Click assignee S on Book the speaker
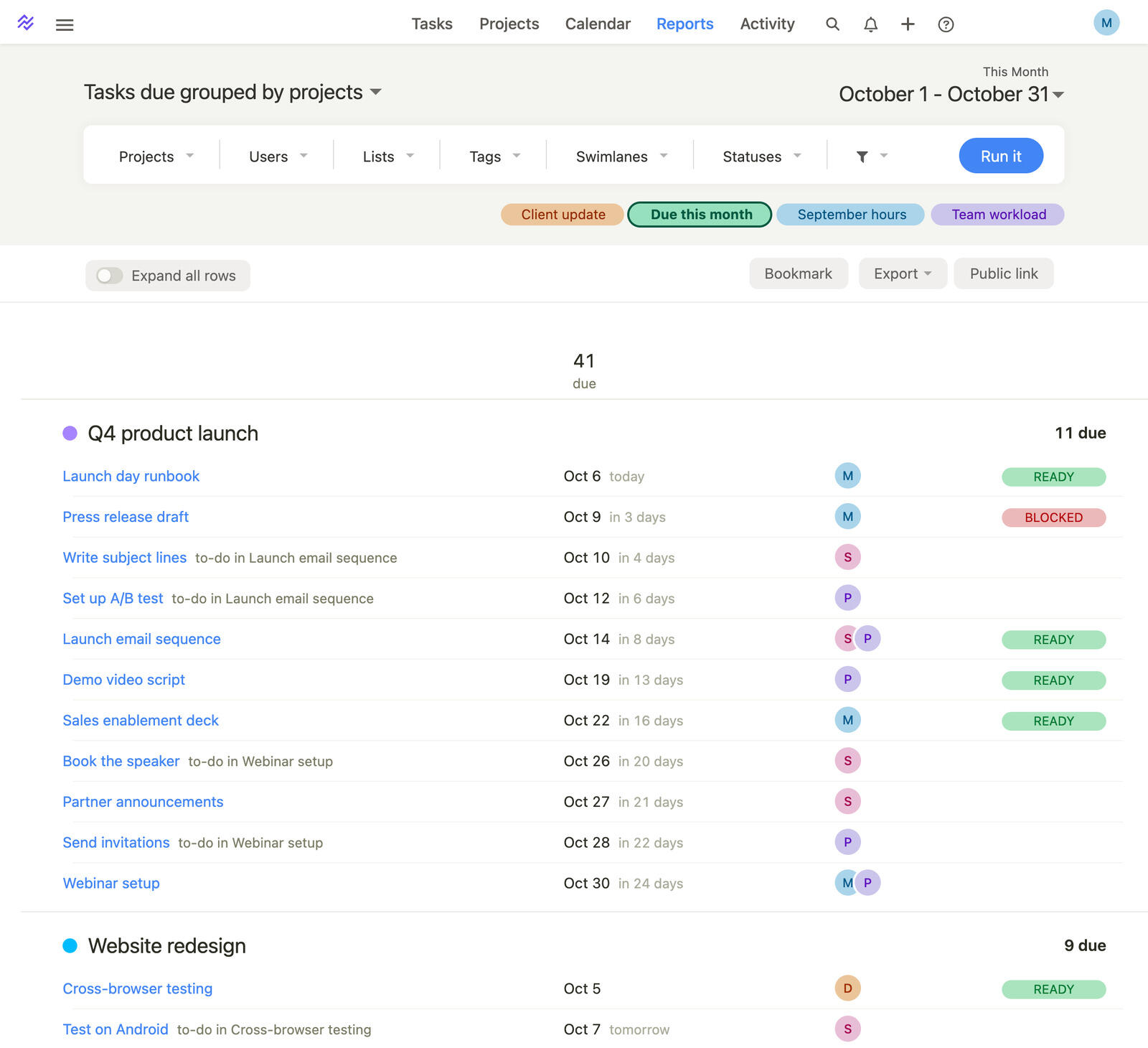This screenshot has height=1048, width=1148. click(847, 761)
